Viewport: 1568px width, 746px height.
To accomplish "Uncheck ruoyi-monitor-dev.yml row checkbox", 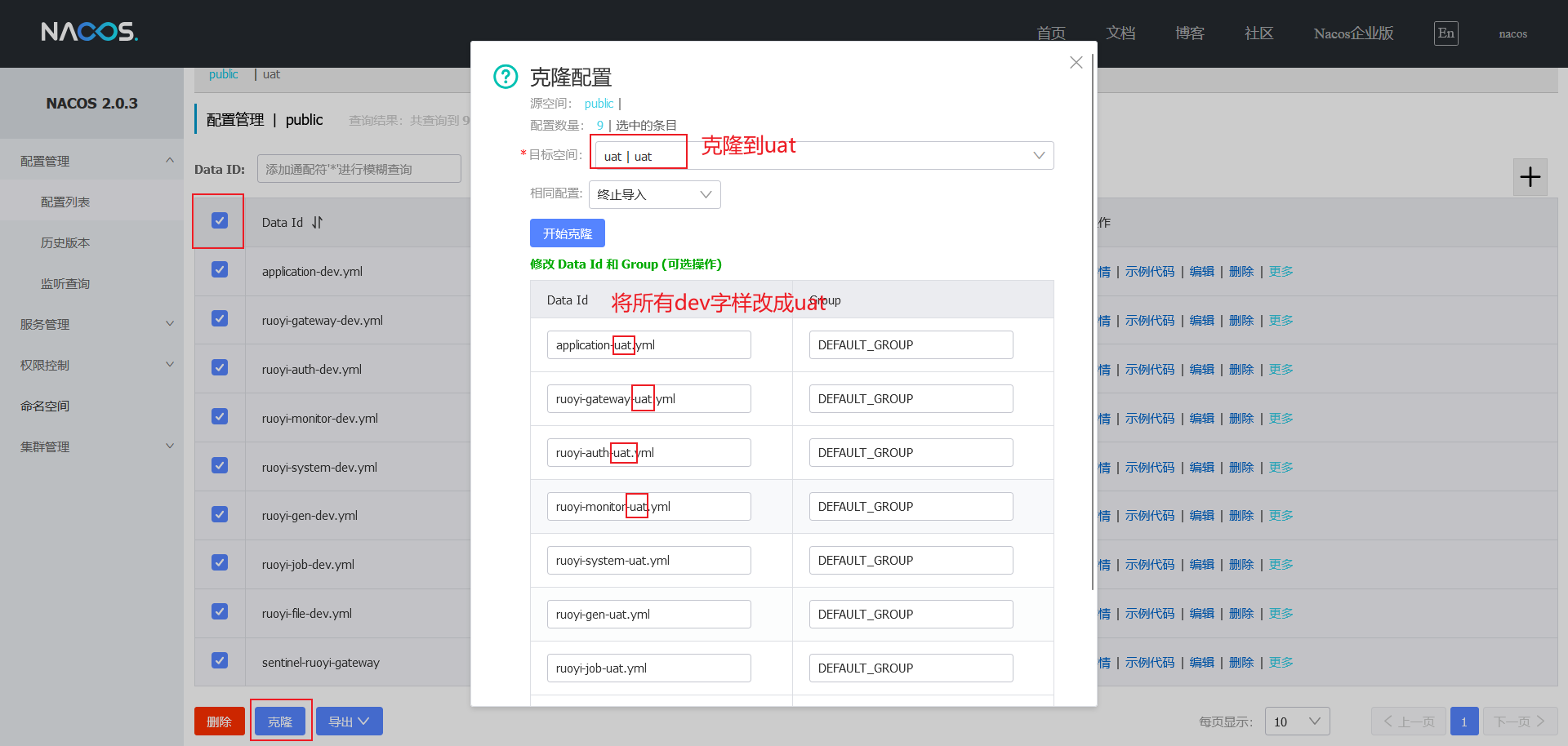I will click(x=220, y=416).
